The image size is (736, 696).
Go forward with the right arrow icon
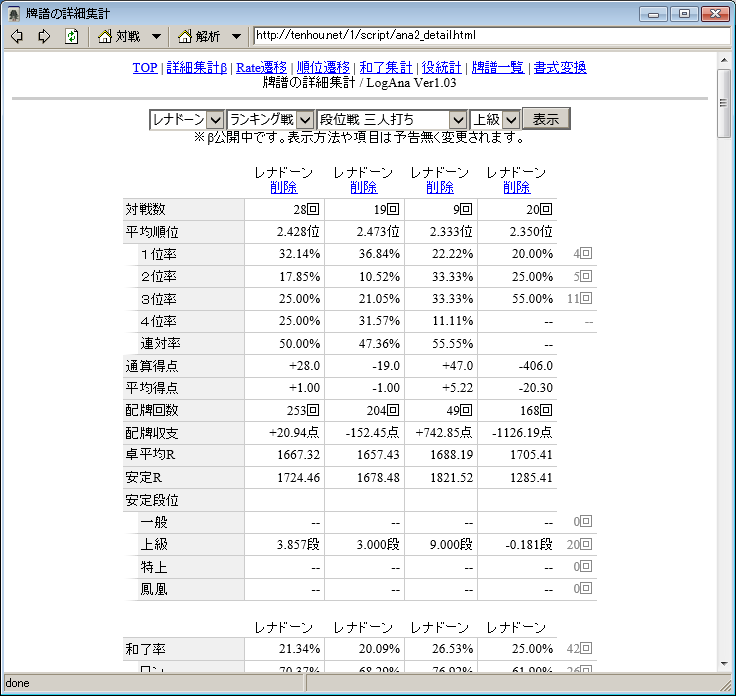(44, 36)
